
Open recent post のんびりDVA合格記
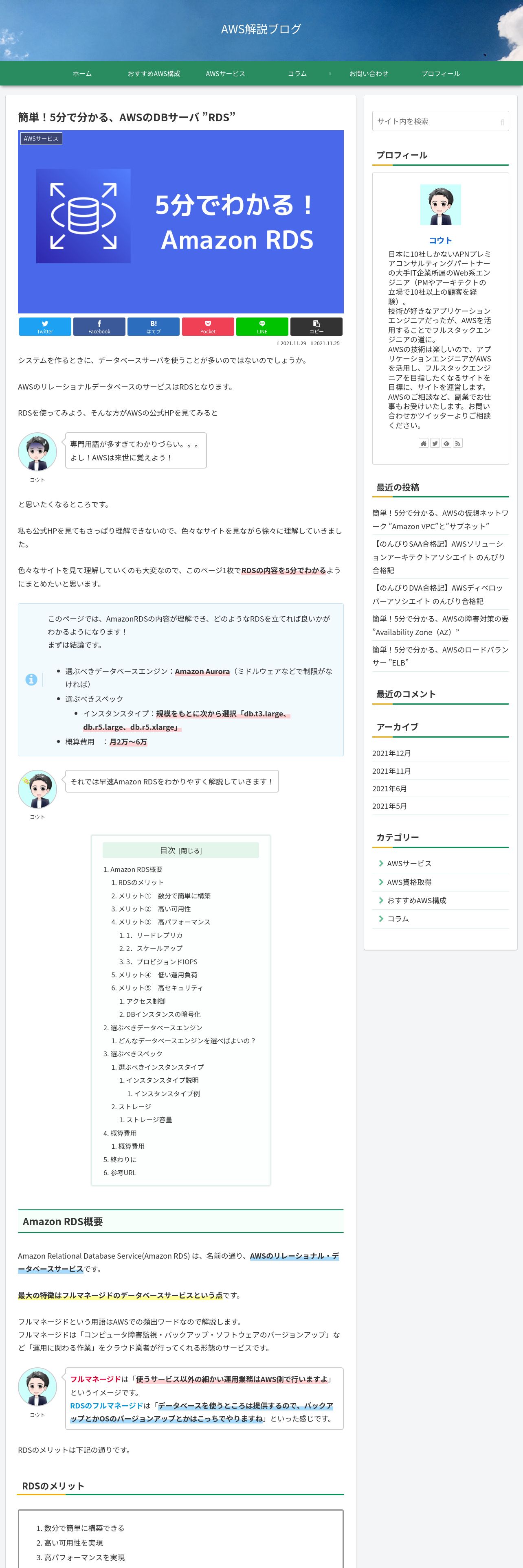[440, 595]
